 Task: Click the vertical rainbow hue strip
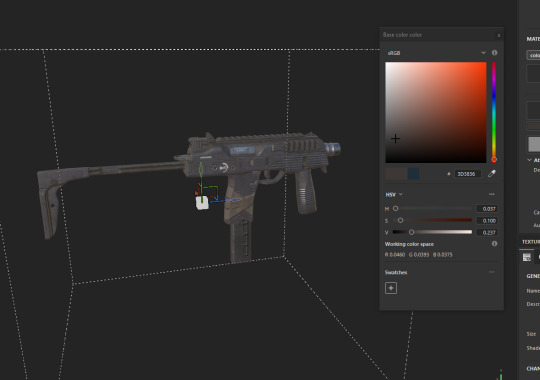(494, 112)
